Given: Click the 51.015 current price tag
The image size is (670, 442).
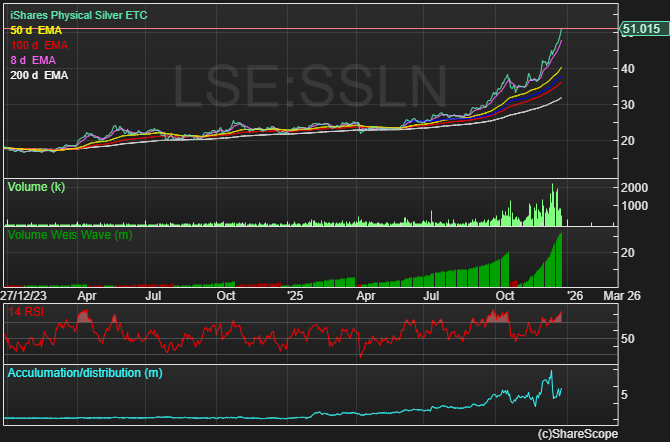Looking at the screenshot, I should tap(641, 30).
